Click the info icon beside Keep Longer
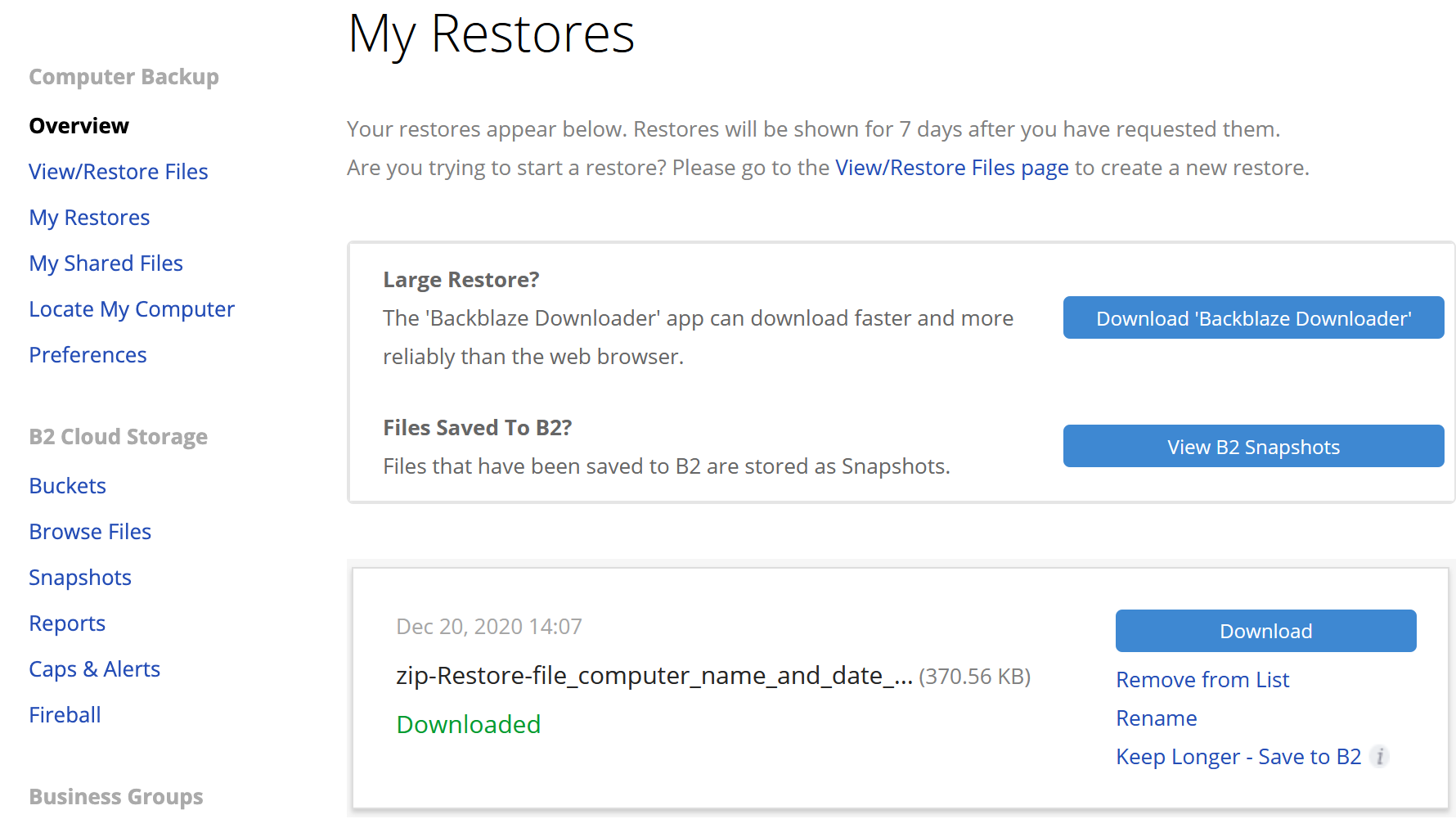Image resolution: width=1456 pixels, height=819 pixels. click(x=1380, y=757)
